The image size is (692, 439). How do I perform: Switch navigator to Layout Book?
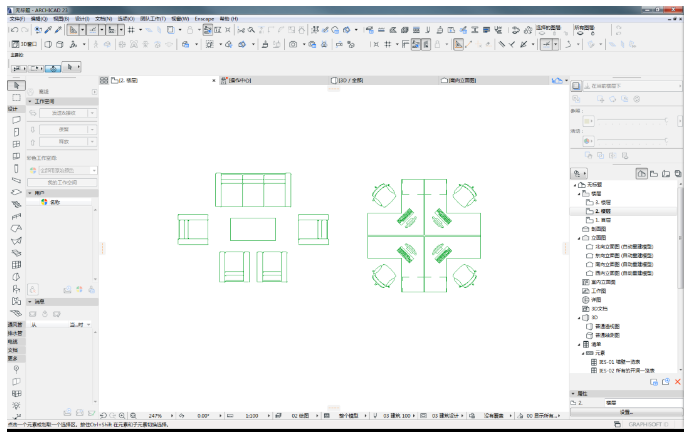pyautogui.click(x=666, y=174)
